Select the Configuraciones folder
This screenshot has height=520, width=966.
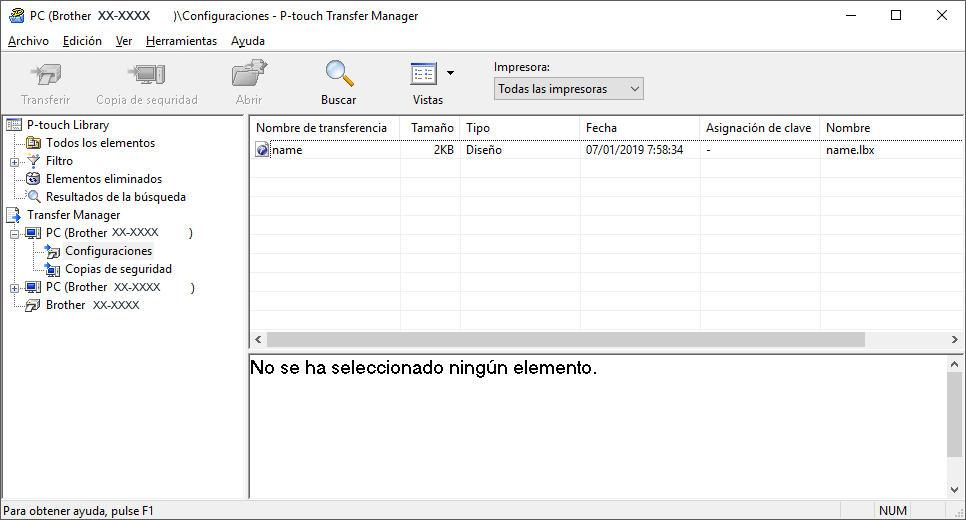point(108,251)
